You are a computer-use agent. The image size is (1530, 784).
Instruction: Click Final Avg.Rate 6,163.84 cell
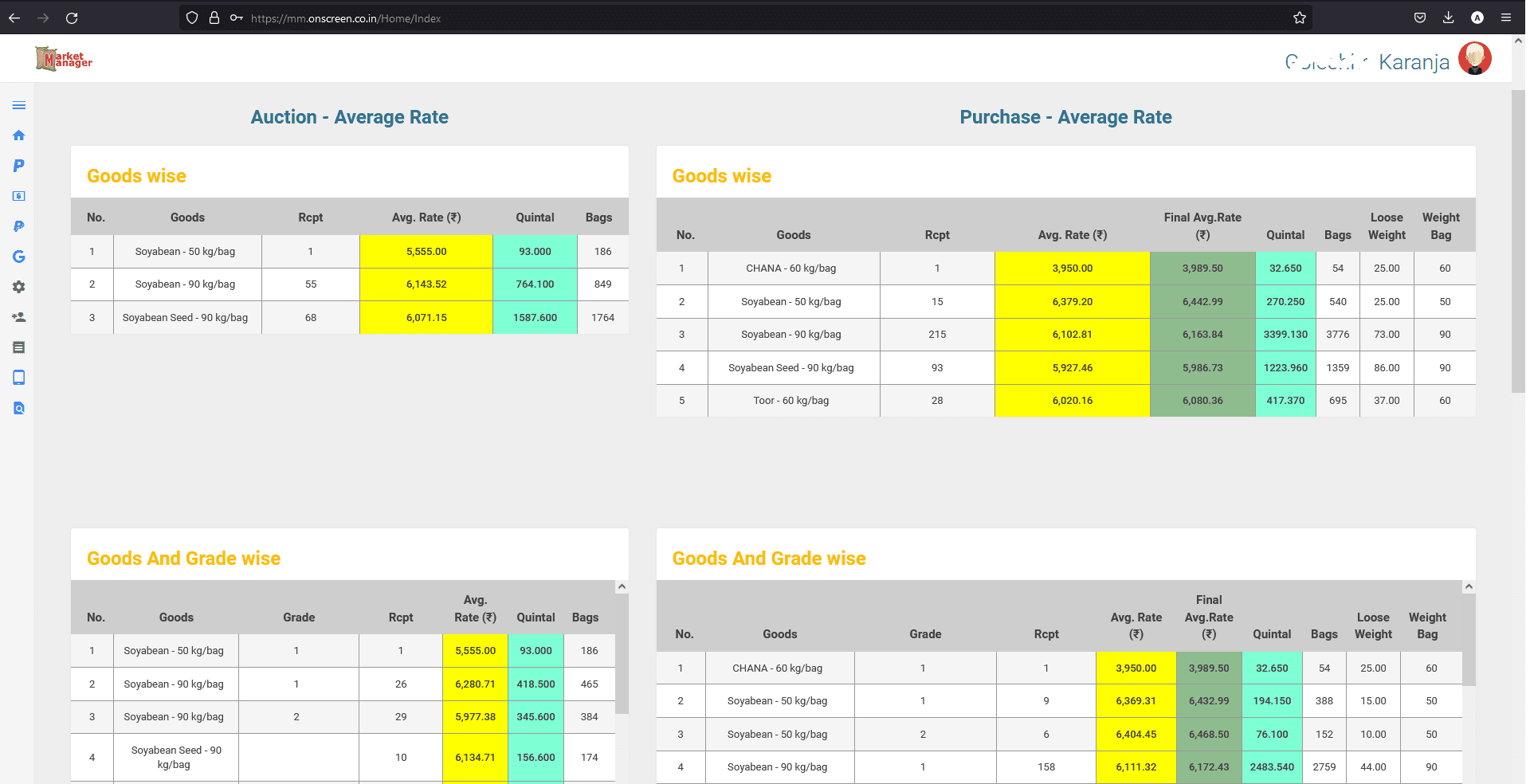point(1202,335)
